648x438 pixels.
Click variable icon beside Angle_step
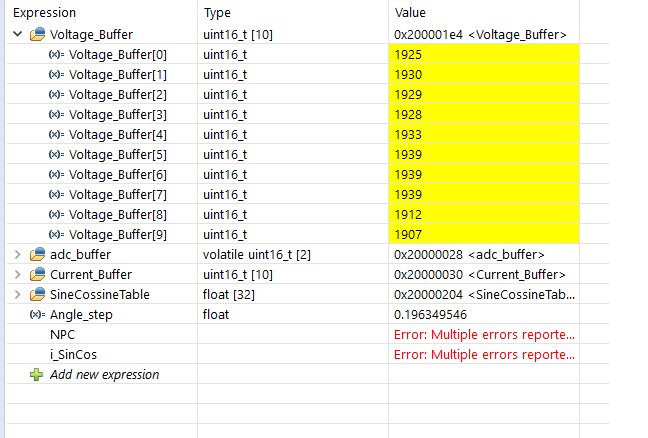tap(37, 314)
